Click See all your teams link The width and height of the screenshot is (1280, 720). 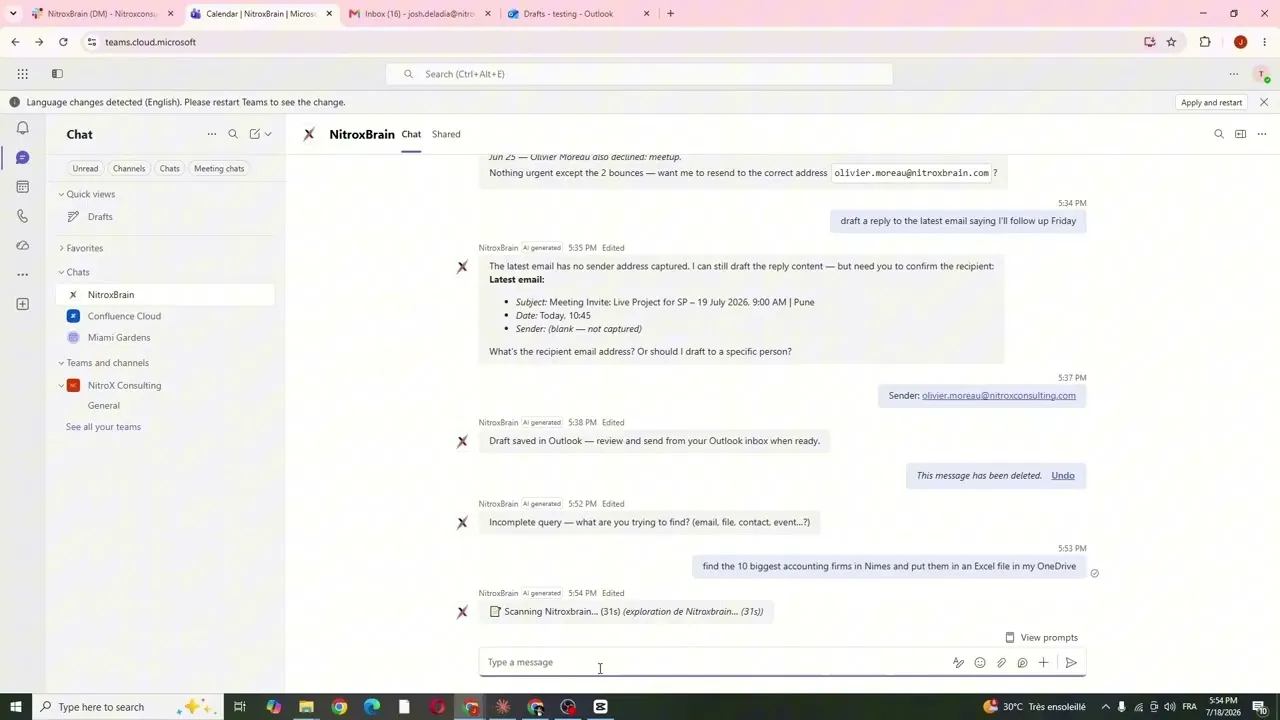[103, 427]
